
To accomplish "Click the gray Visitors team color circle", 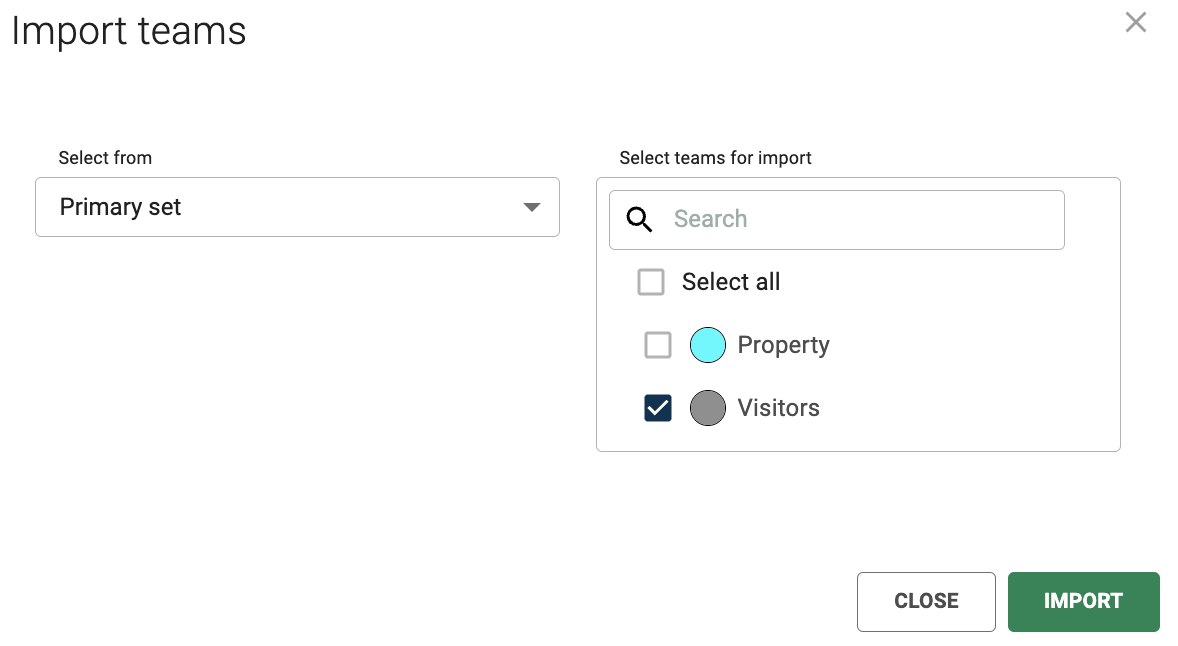I will click(708, 408).
